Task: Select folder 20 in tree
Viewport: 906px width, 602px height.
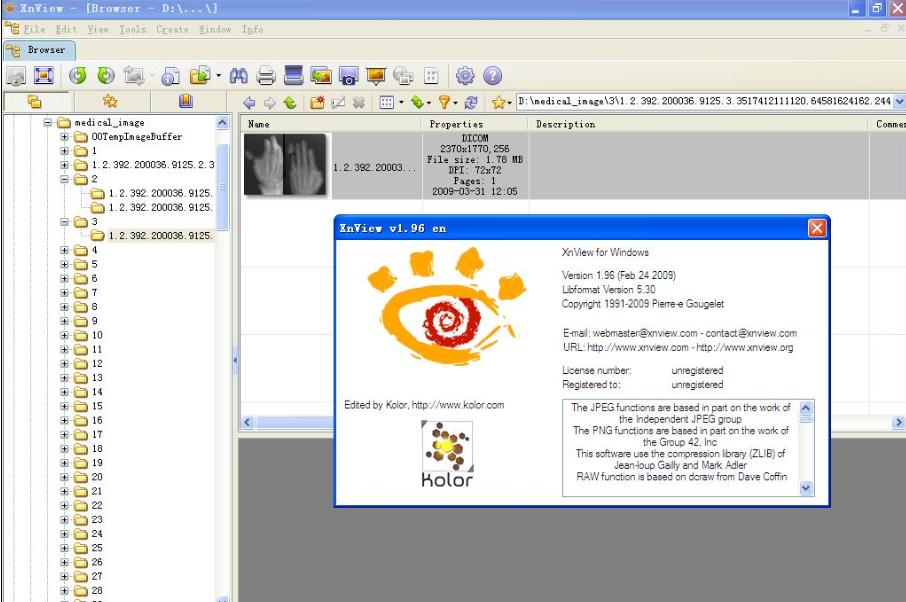Action: (x=96, y=477)
